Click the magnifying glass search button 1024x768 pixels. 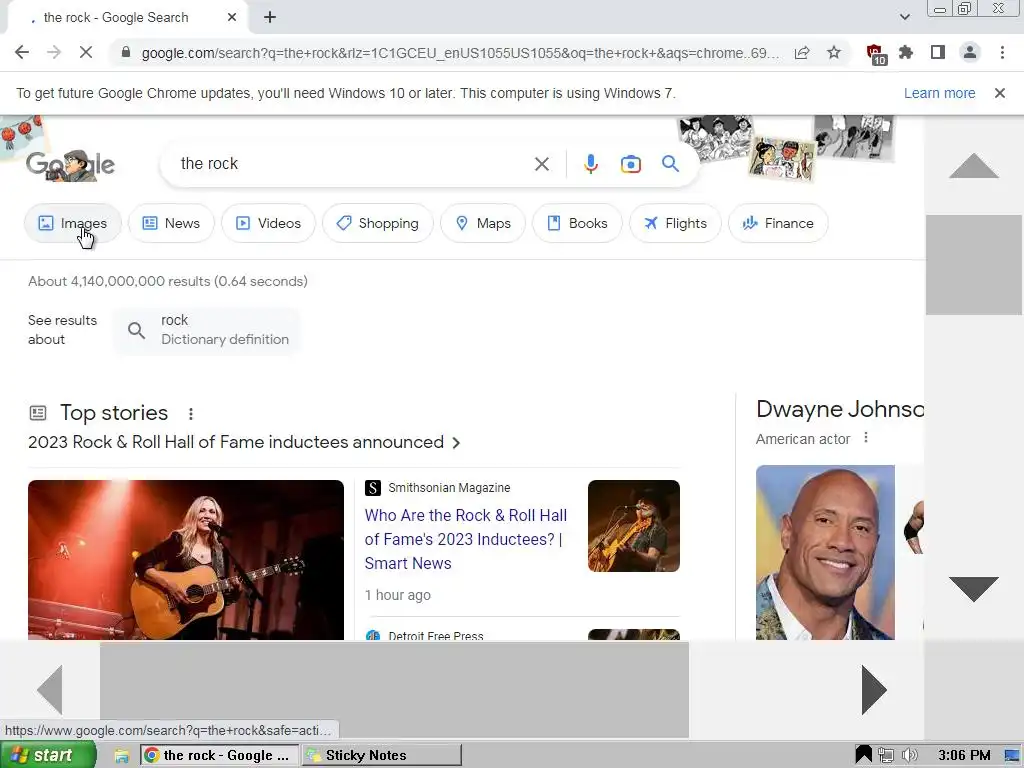[x=671, y=164]
